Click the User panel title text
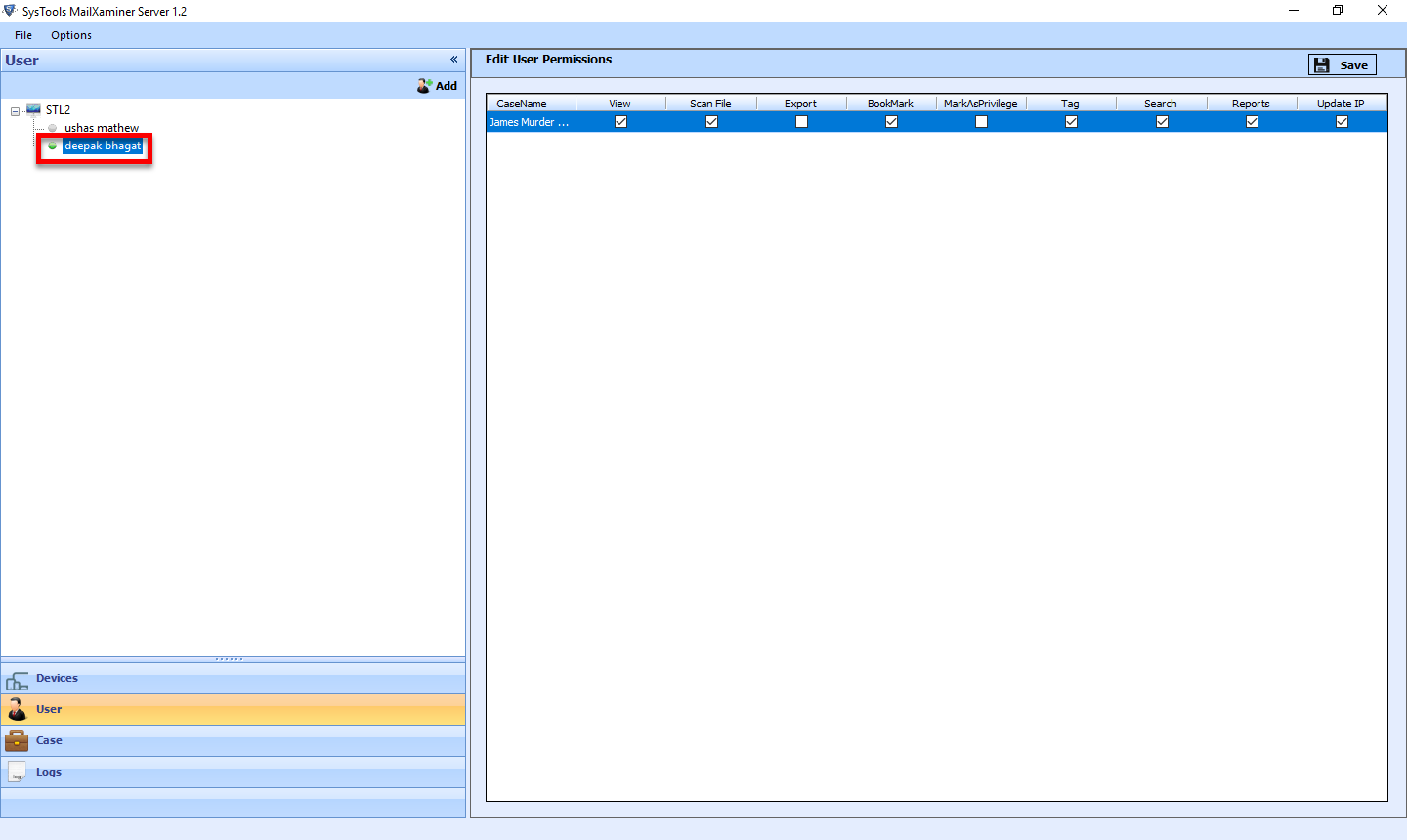 coord(21,61)
